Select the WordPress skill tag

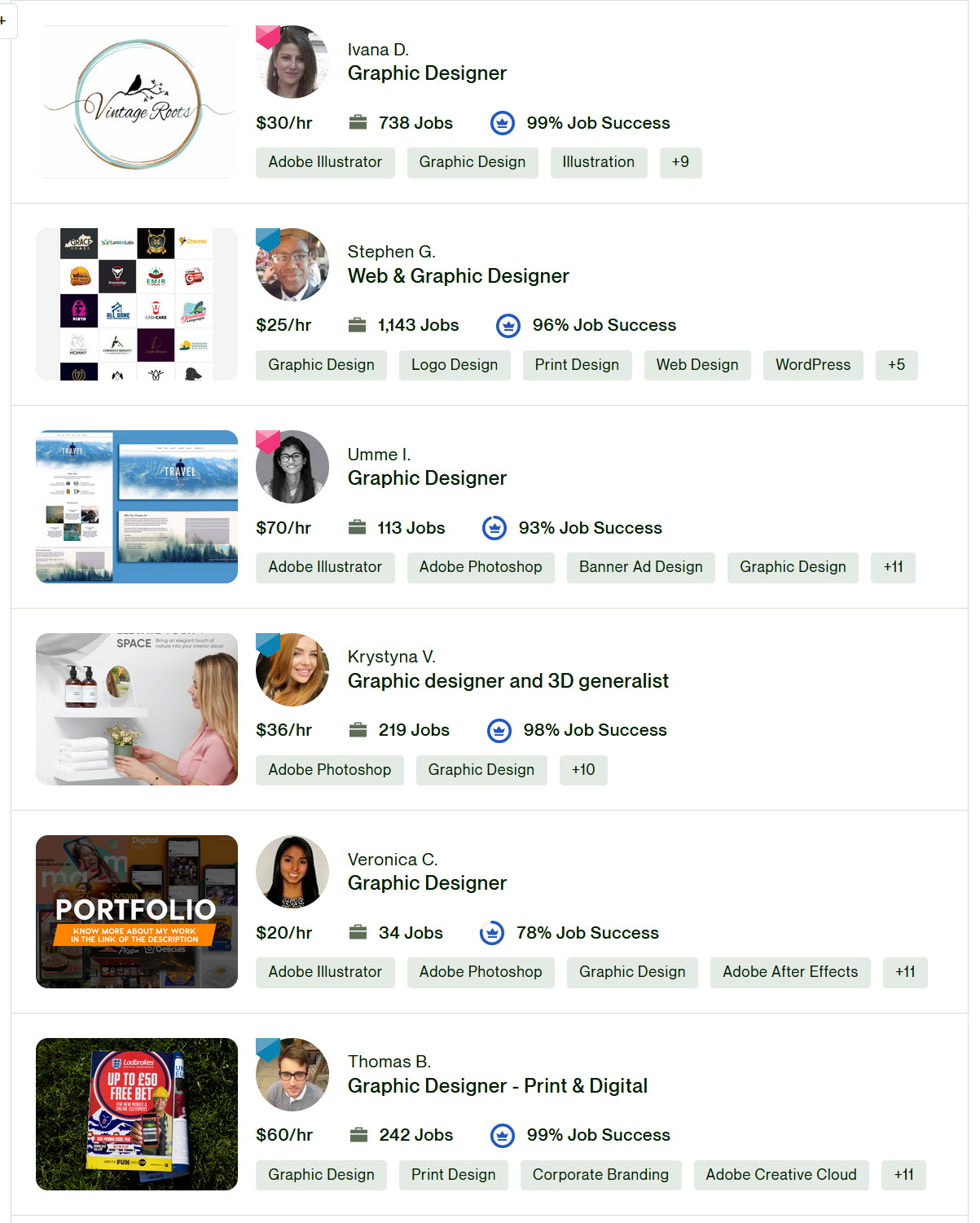[x=812, y=365]
